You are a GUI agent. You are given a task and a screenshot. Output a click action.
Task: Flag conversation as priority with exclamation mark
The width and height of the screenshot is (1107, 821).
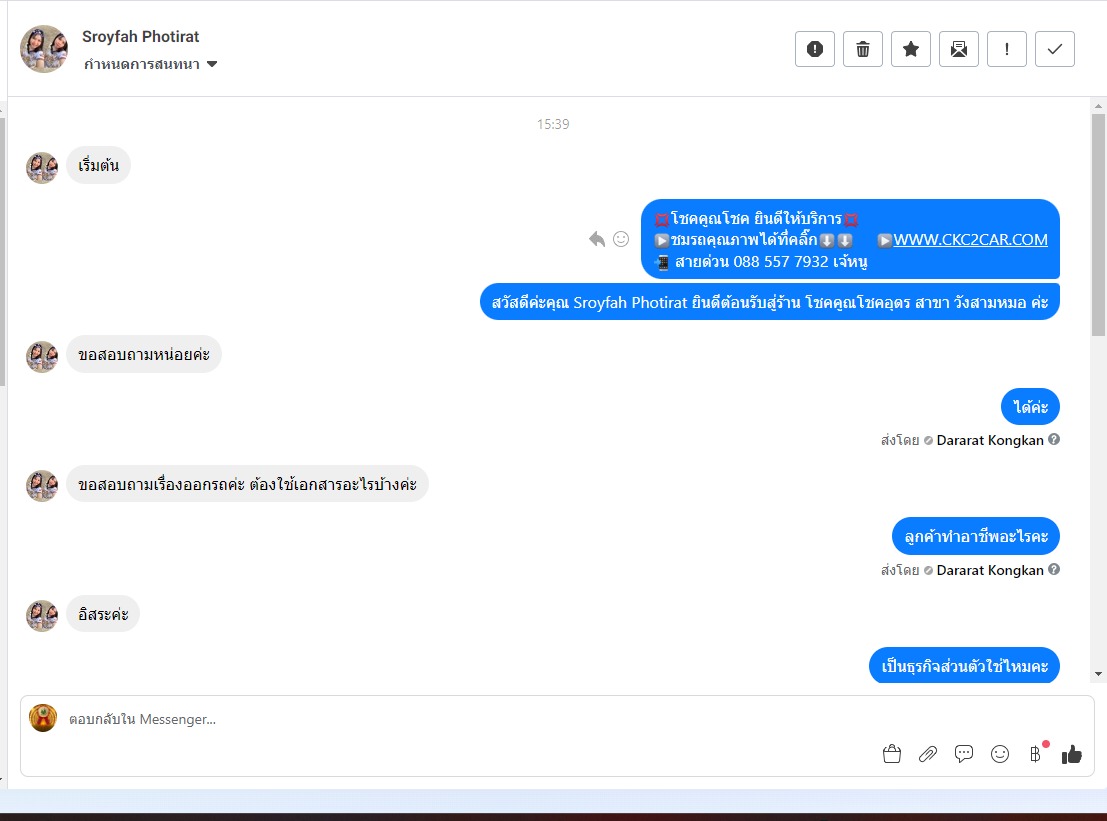1006,49
